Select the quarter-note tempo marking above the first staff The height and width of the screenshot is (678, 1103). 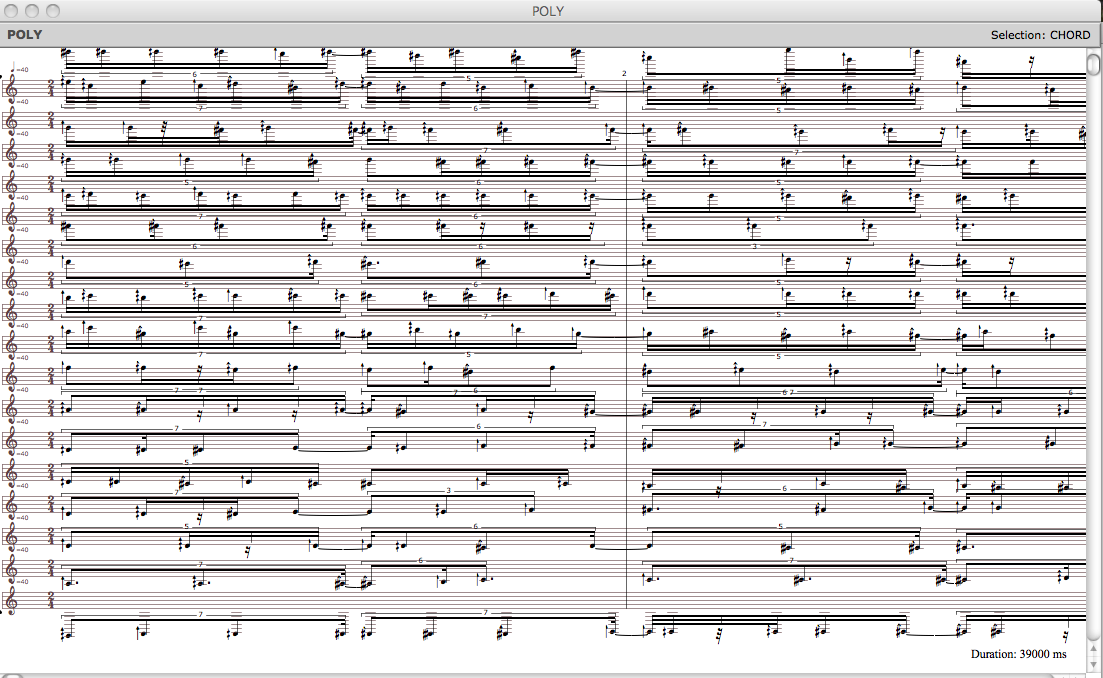(x=18, y=69)
